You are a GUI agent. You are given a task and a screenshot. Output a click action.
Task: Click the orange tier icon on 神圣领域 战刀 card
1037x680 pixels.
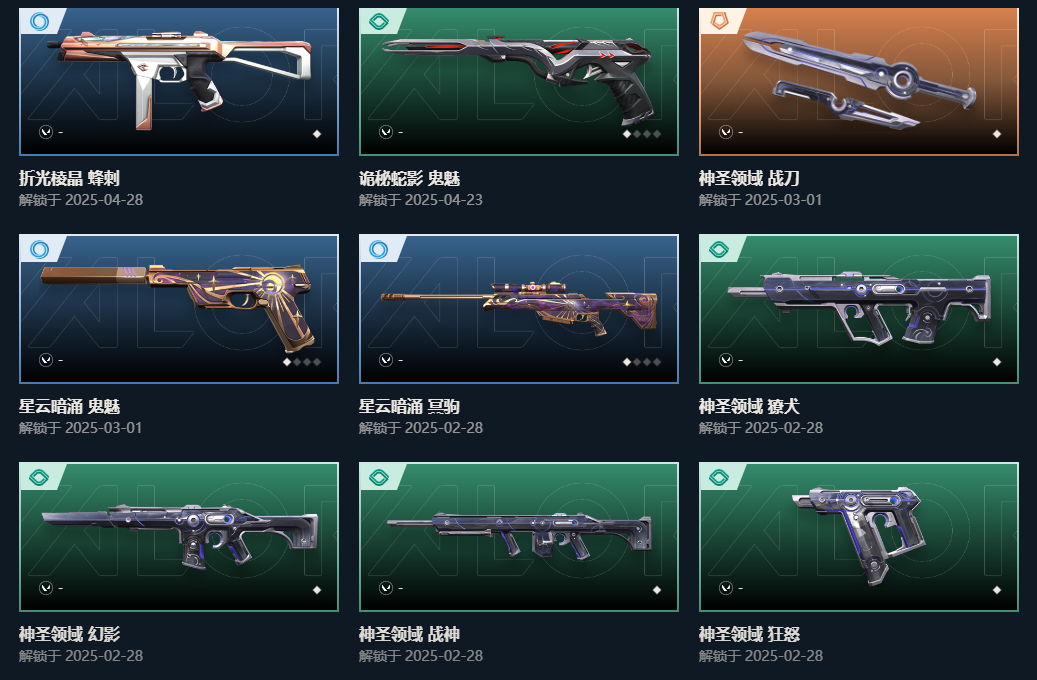point(719,22)
